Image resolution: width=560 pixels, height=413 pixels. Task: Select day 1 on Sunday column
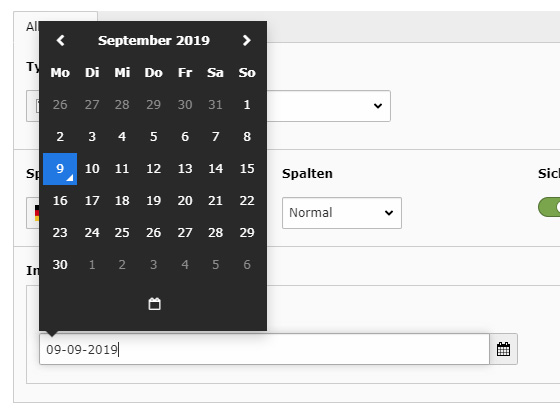pos(247,105)
